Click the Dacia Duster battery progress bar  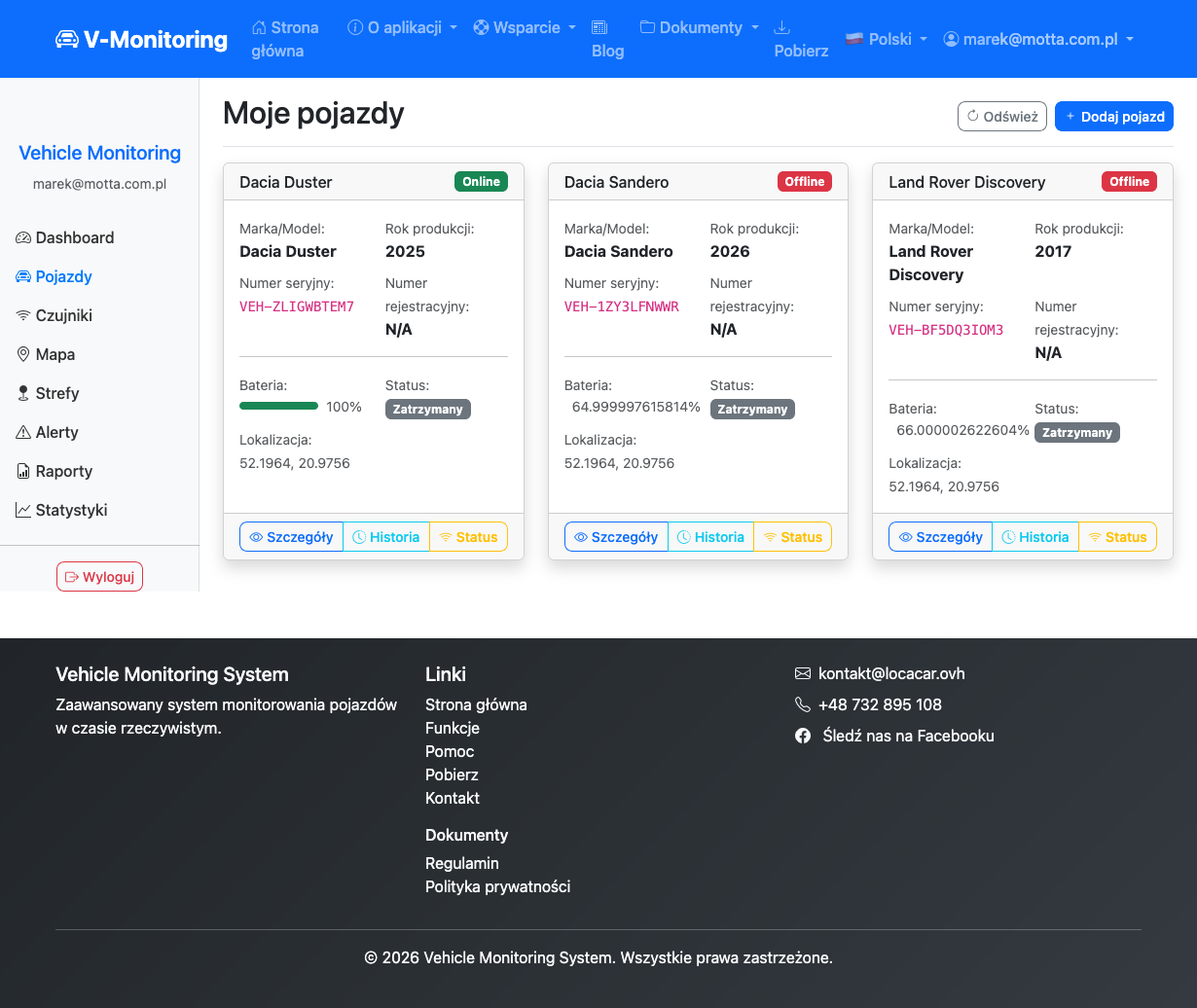pyautogui.click(x=278, y=406)
